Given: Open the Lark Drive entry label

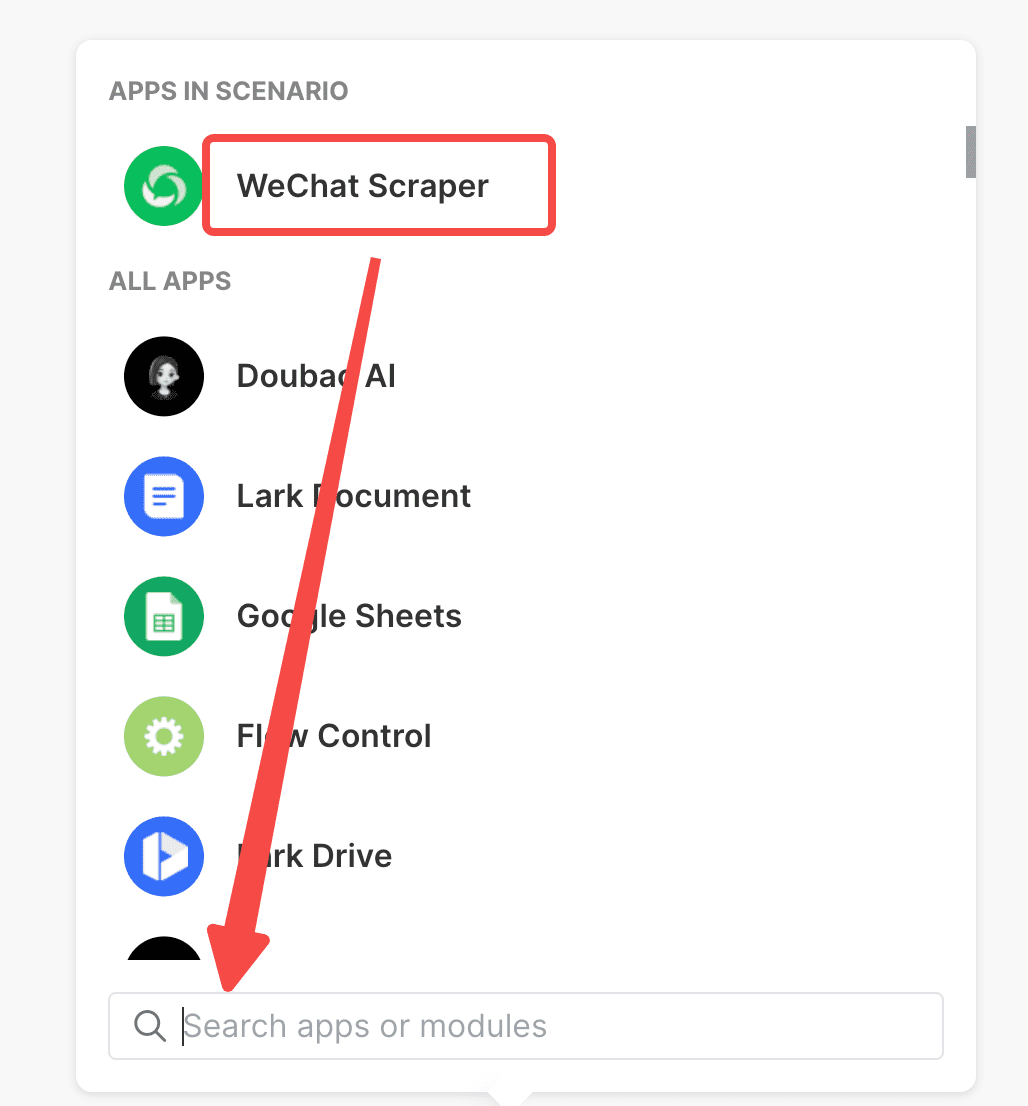Looking at the screenshot, I should (x=315, y=856).
